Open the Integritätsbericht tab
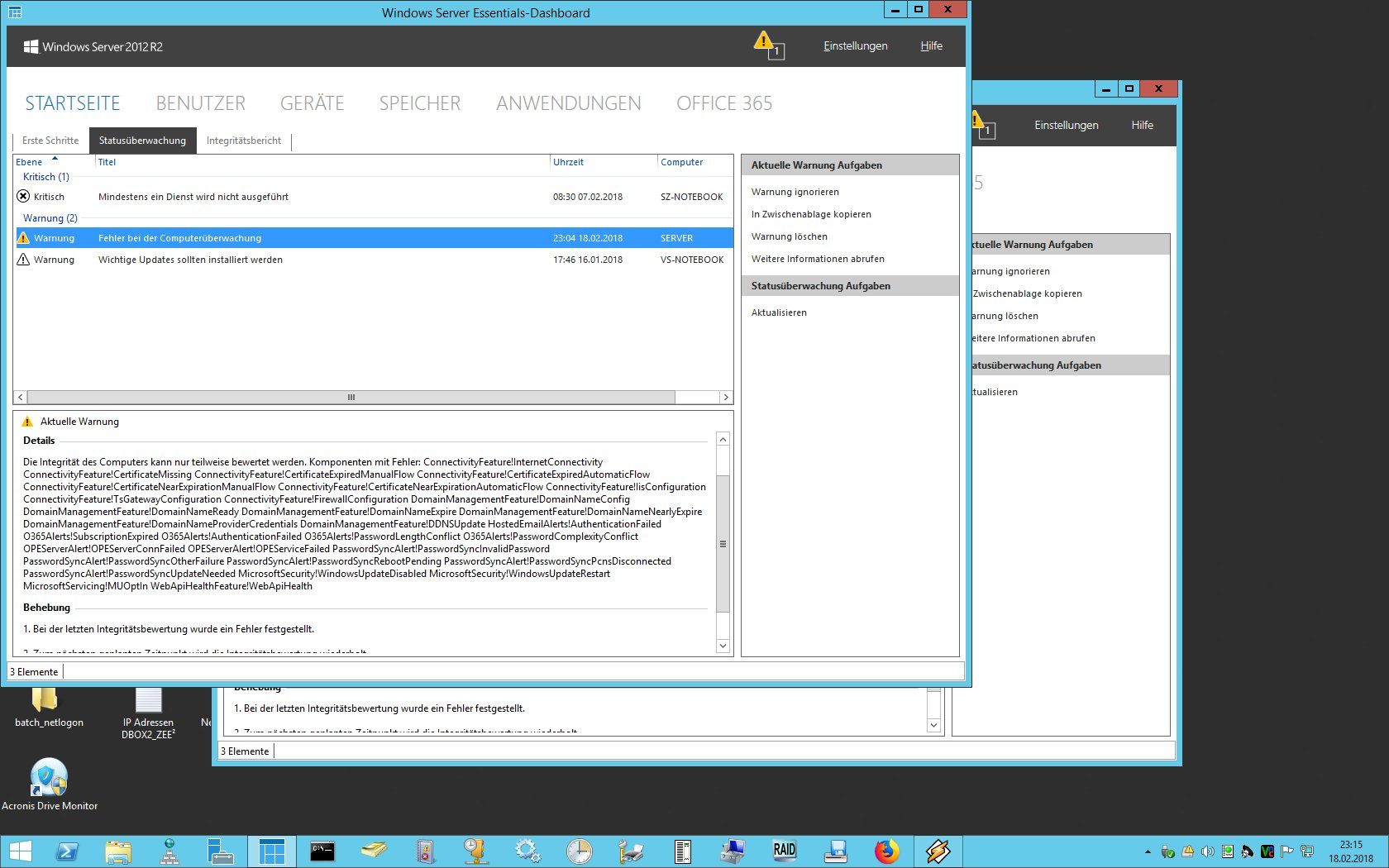This screenshot has width=1389, height=868. click(244, 141)
